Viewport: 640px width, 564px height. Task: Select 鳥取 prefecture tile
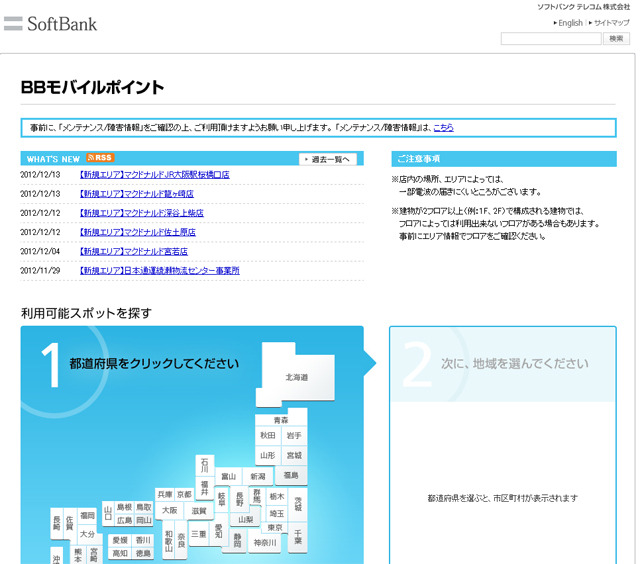(x=144, y=507)
